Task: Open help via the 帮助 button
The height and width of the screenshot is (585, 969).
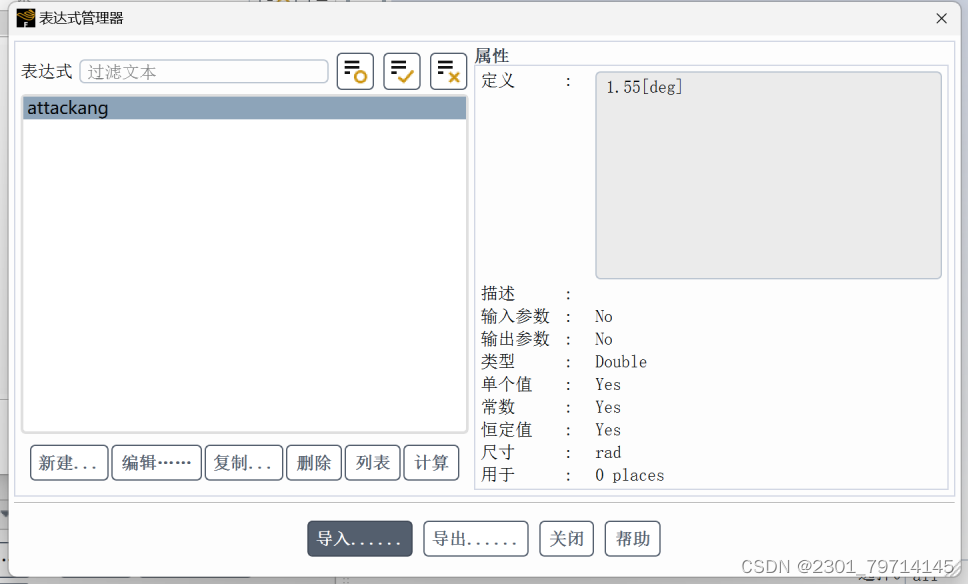Action: [632, 538]
